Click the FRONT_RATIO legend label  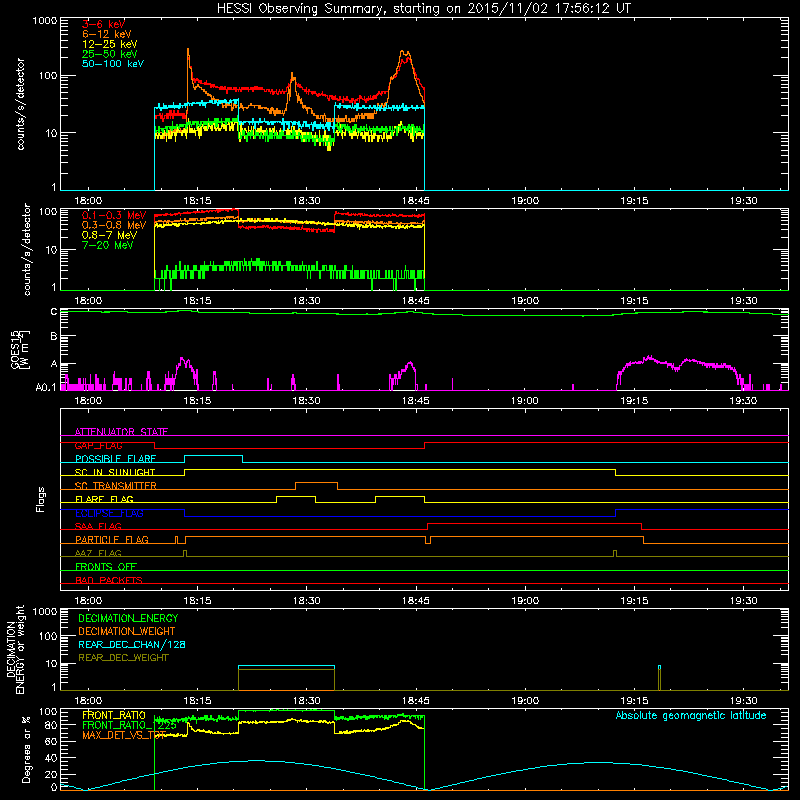(113, 715)
